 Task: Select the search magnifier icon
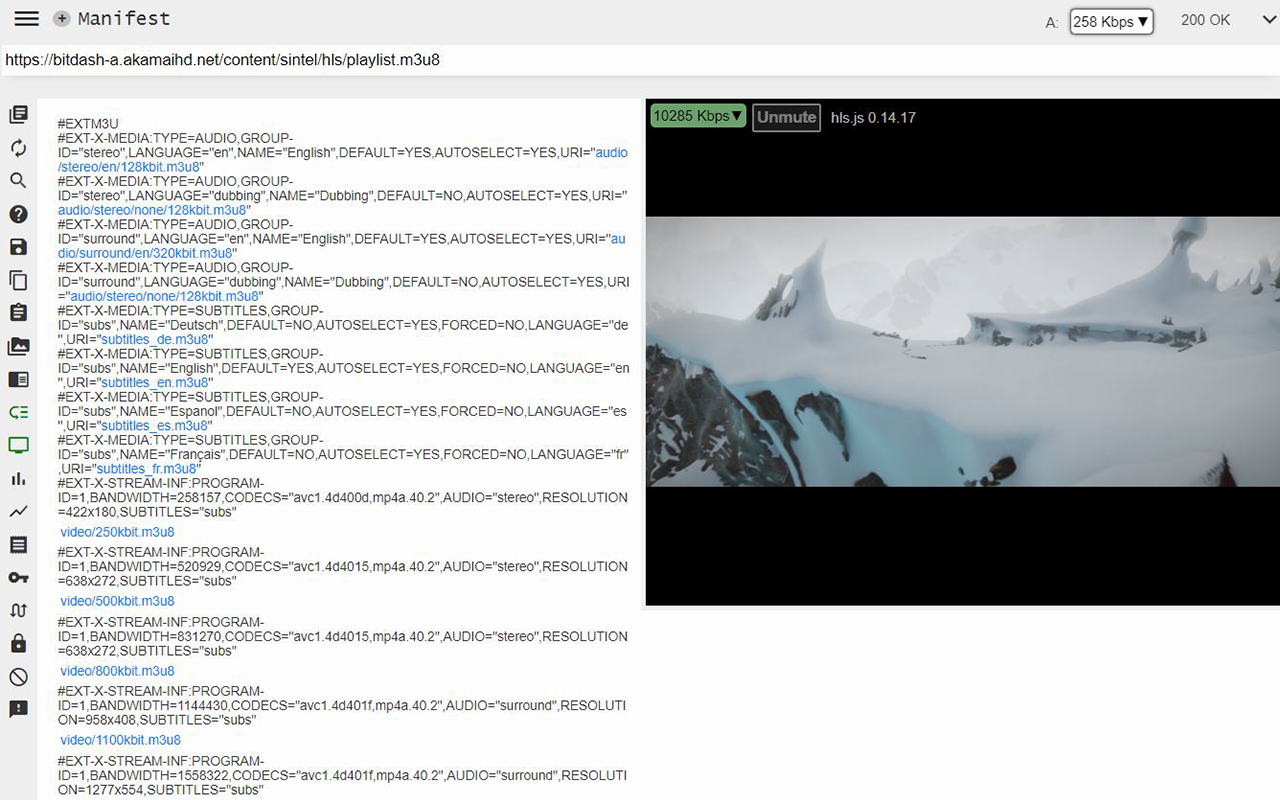[18, 180]
